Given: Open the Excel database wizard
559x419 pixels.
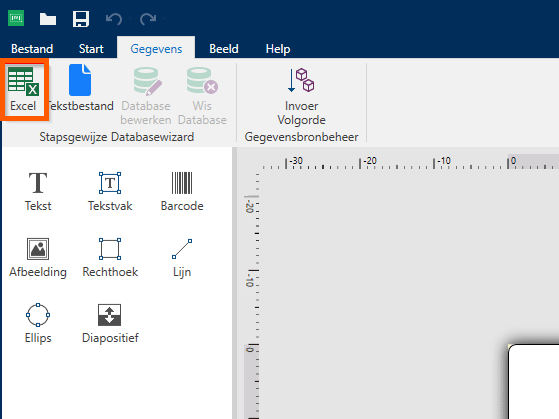Looking at the screenshot, I should coord(24,89).
